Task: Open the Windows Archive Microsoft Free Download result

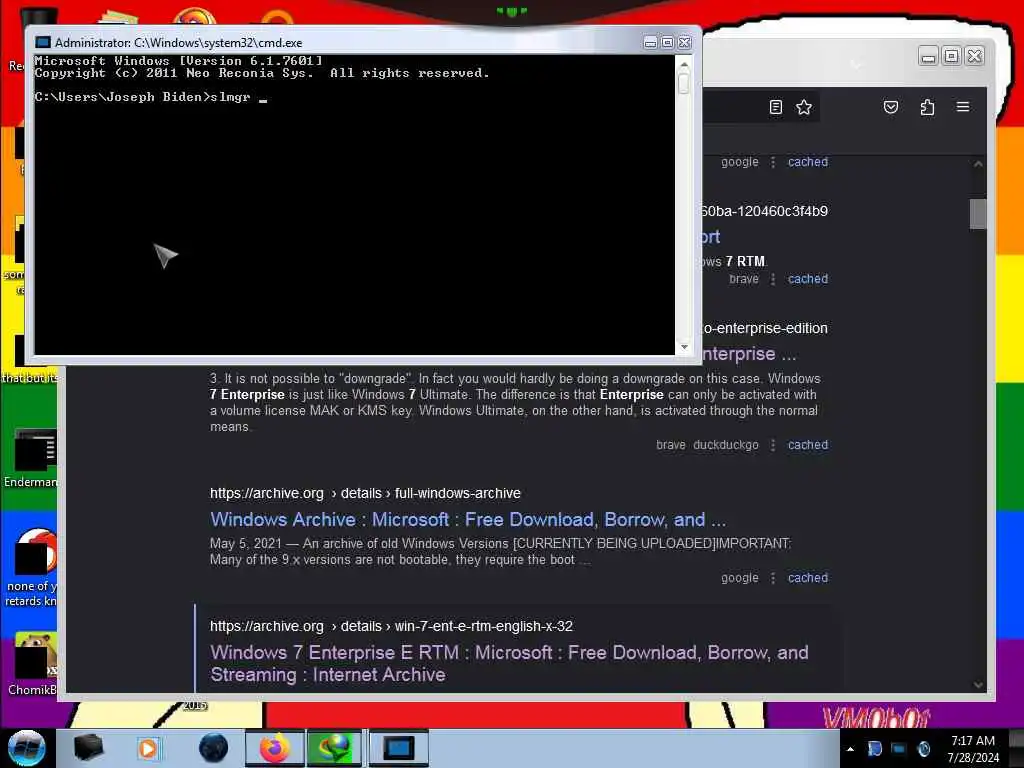Action: pyautogui.click(x=468, y=520)
